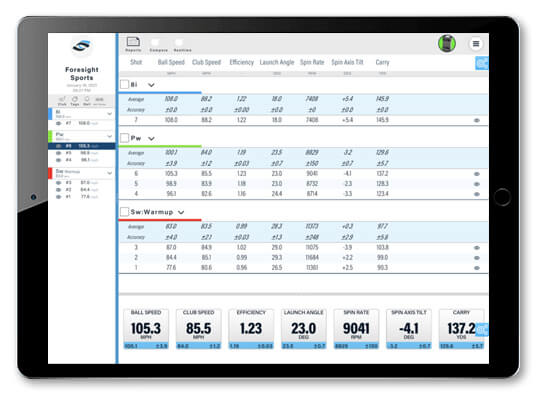Open the user profile avatar
Viewport: 536px width, 395px height.
pos(447,44)
